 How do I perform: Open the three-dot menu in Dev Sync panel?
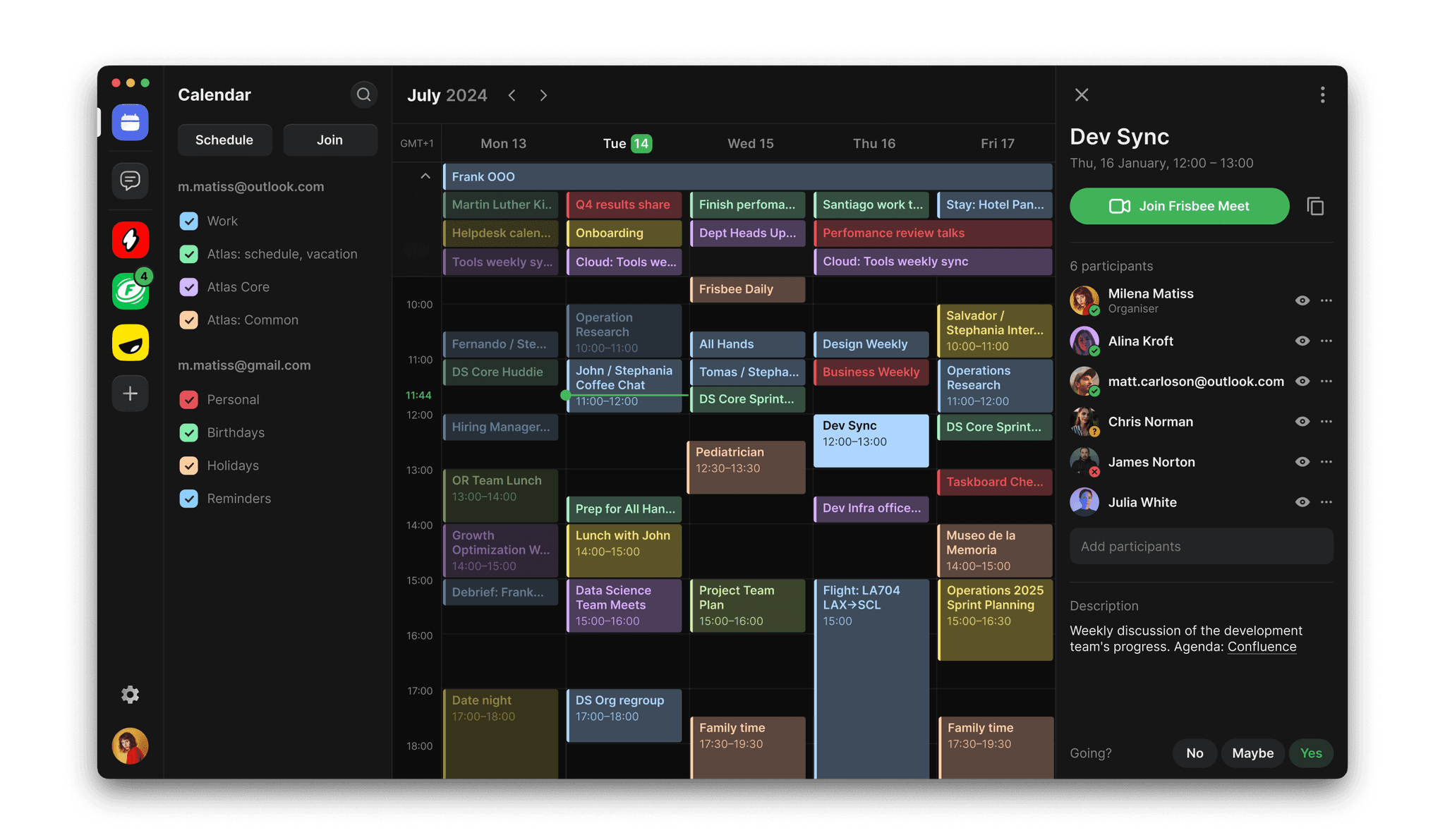point(1322,95)
